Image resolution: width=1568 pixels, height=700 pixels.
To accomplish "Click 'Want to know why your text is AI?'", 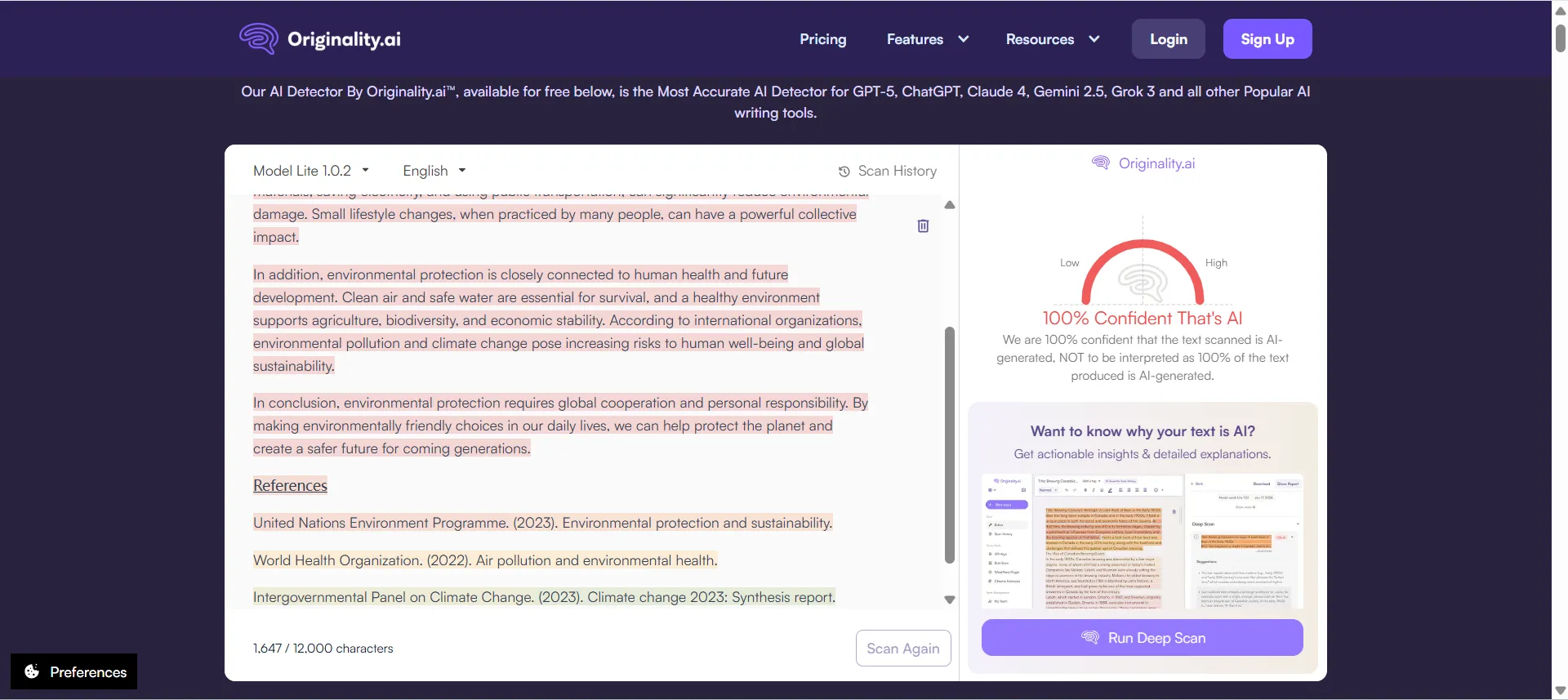I will pos(1143,431).
